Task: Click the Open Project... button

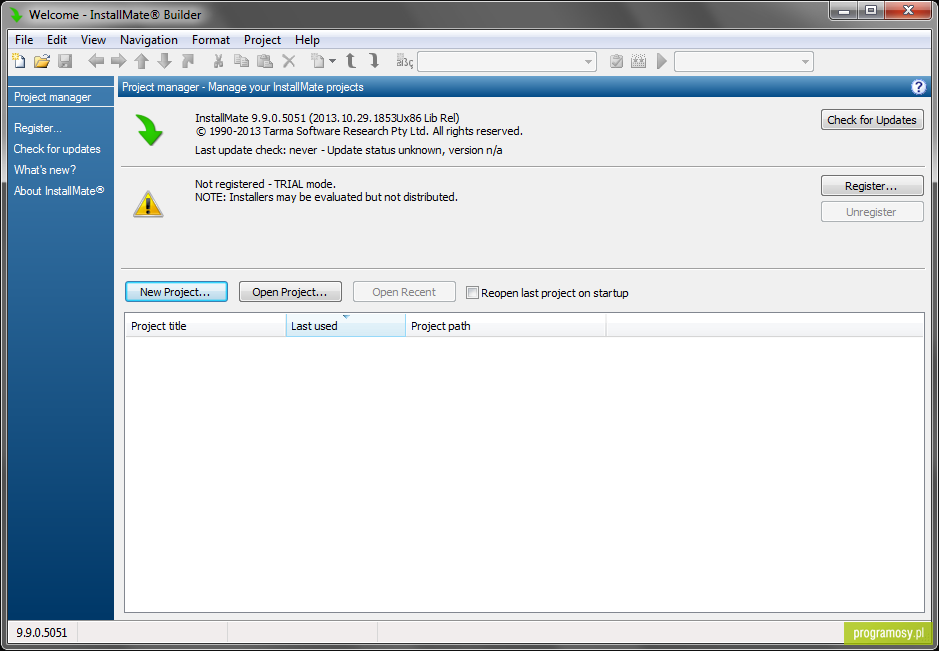Action: tap(290, 292)
